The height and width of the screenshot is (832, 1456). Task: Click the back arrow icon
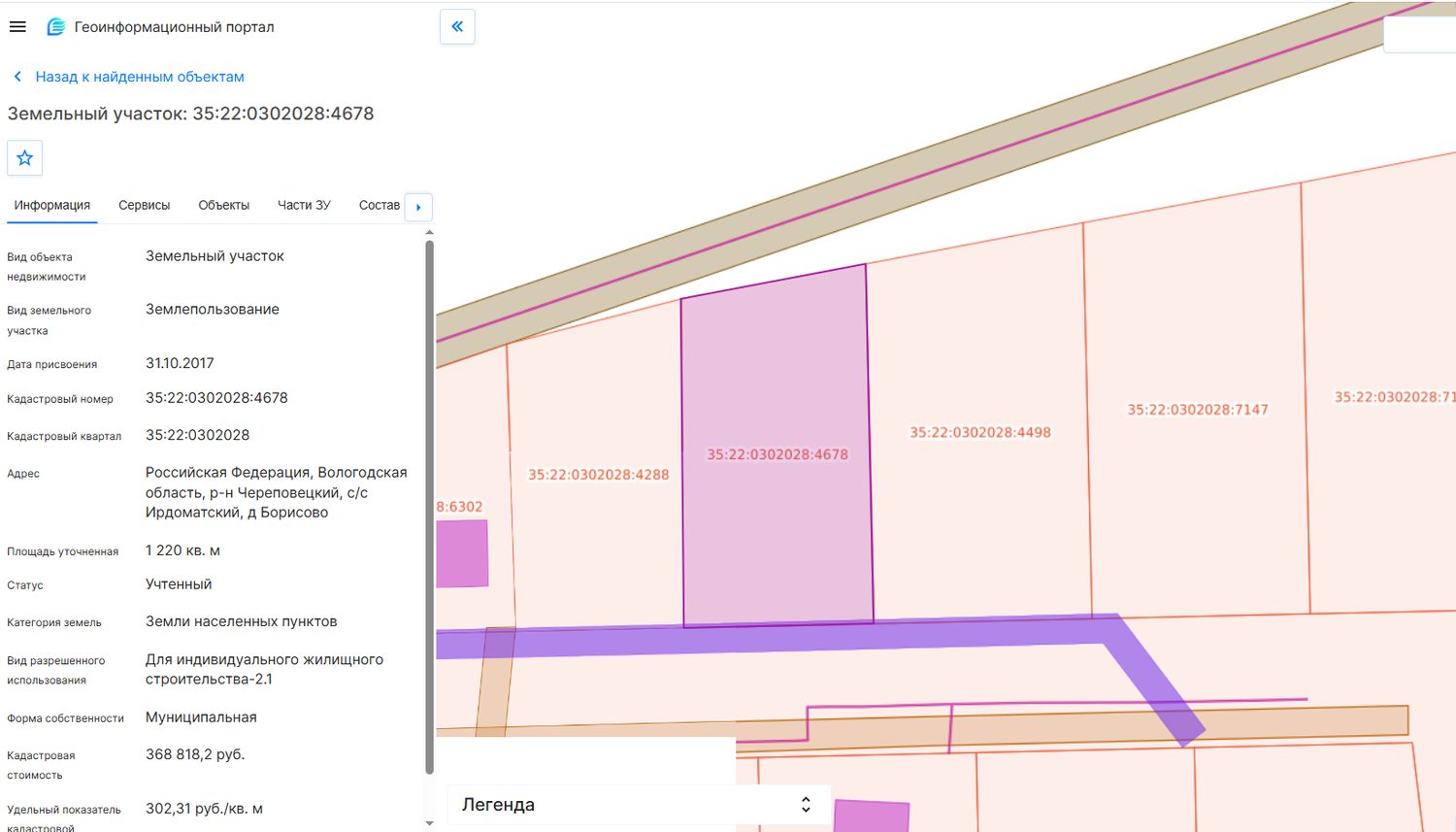pos(17,77)
